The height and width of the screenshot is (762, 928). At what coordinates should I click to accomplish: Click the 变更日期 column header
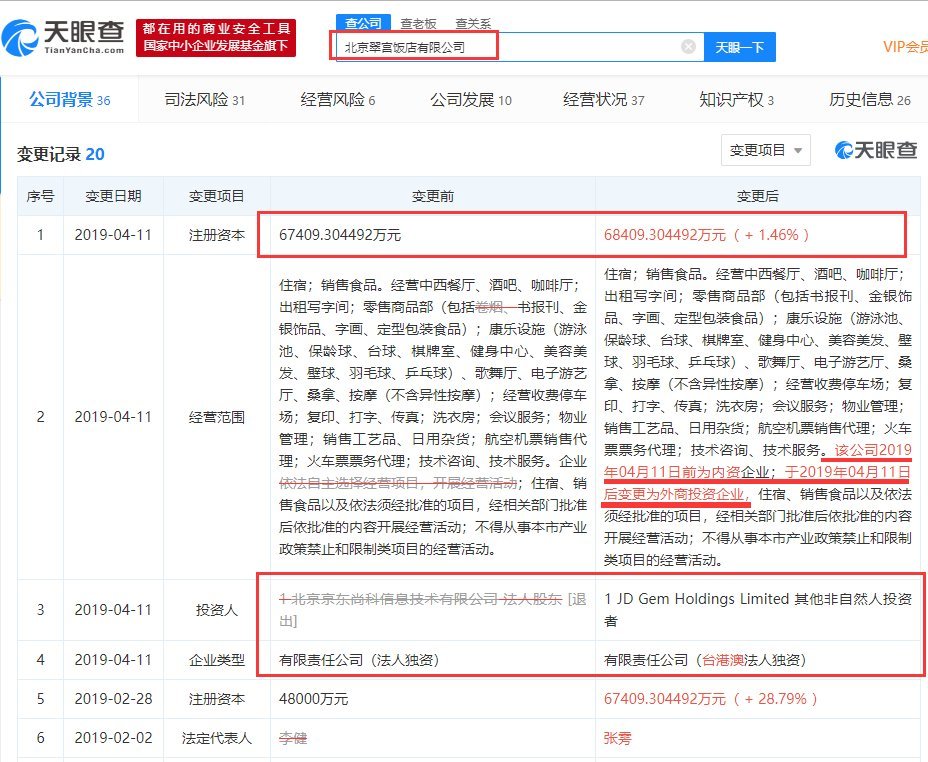(x=113, y=196)
